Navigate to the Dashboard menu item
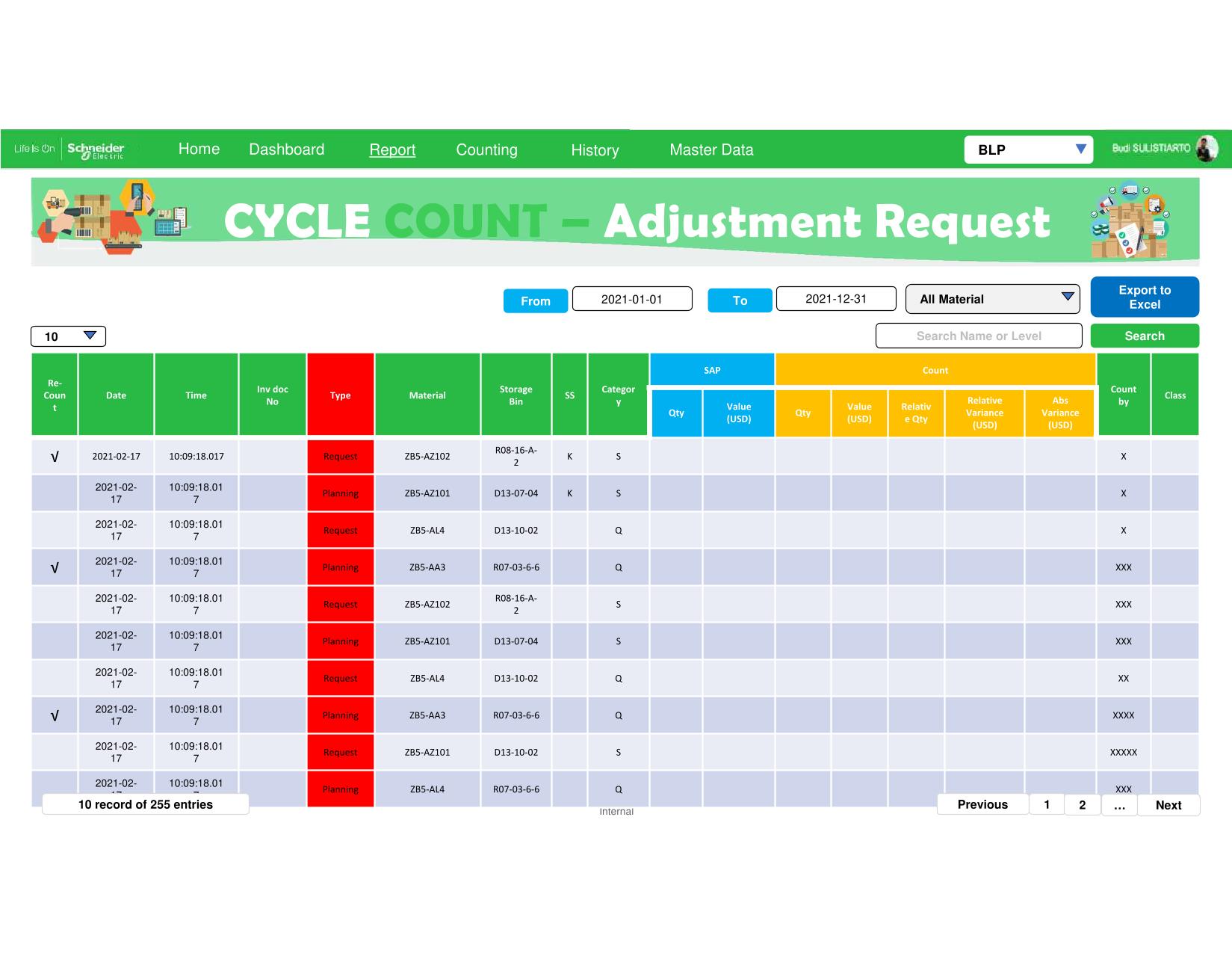1232x953 pixels. [286, 149]
